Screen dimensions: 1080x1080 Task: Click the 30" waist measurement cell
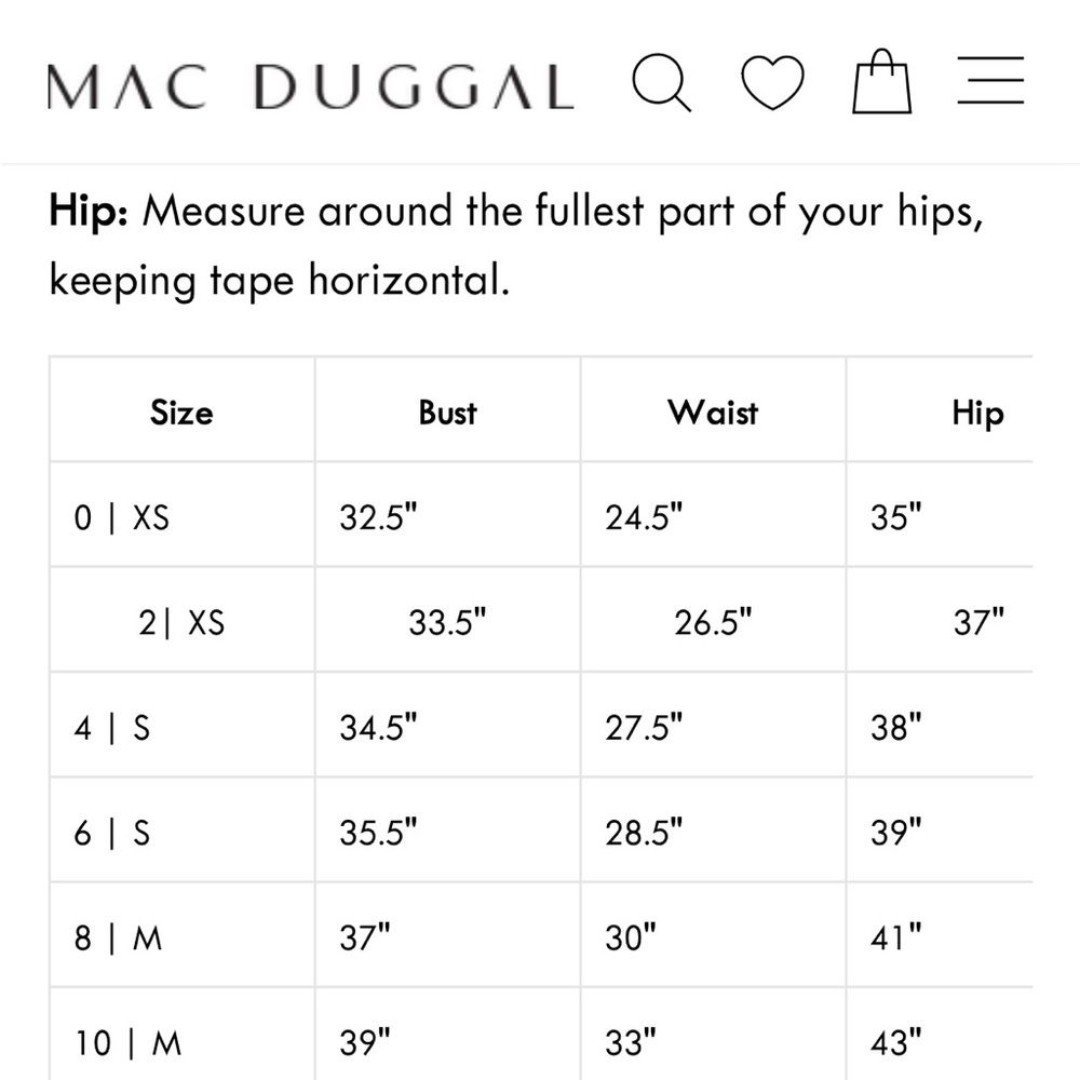(x=713, y=937)
